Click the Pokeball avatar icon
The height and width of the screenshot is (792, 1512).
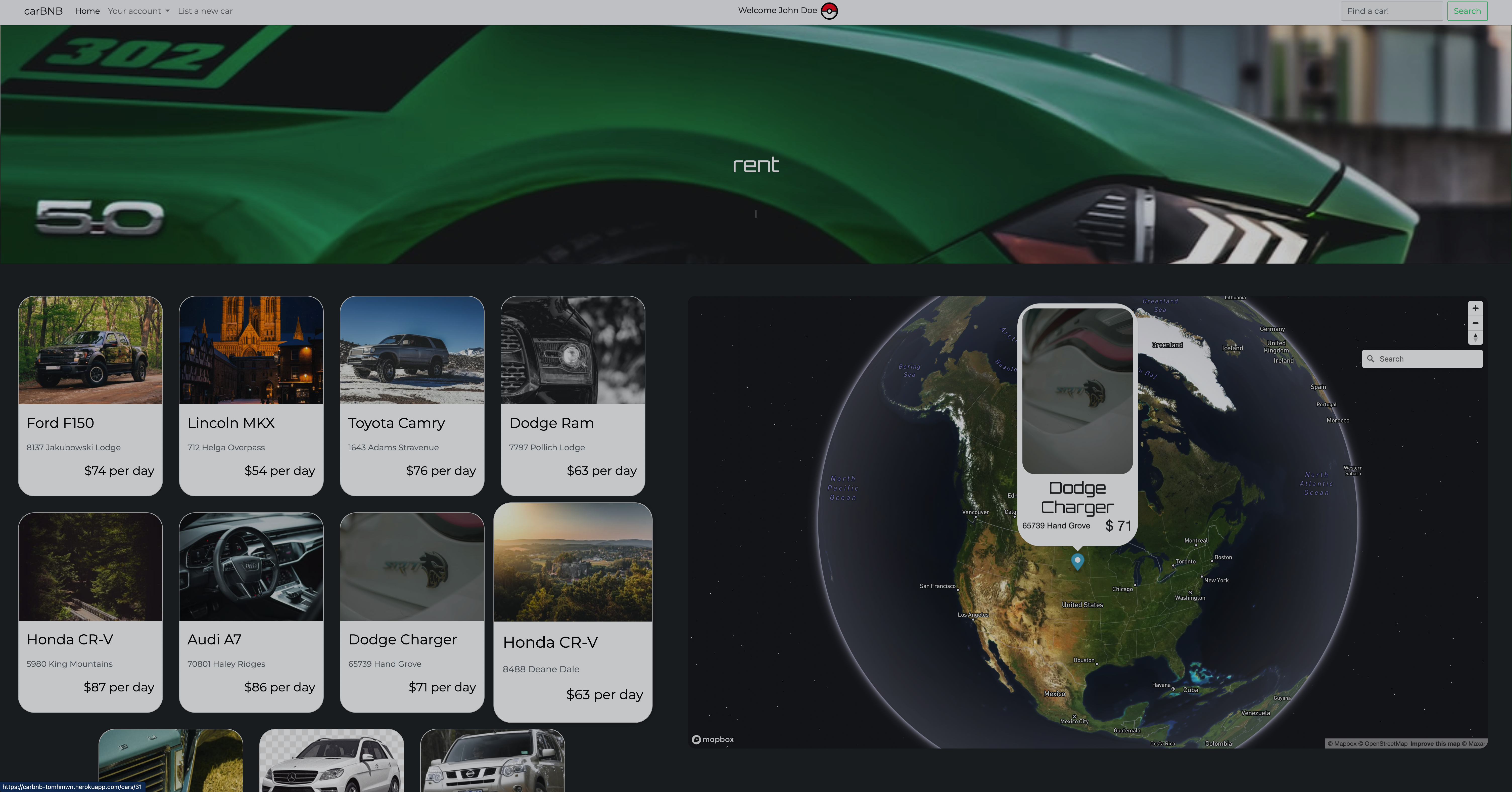[829, 11]
